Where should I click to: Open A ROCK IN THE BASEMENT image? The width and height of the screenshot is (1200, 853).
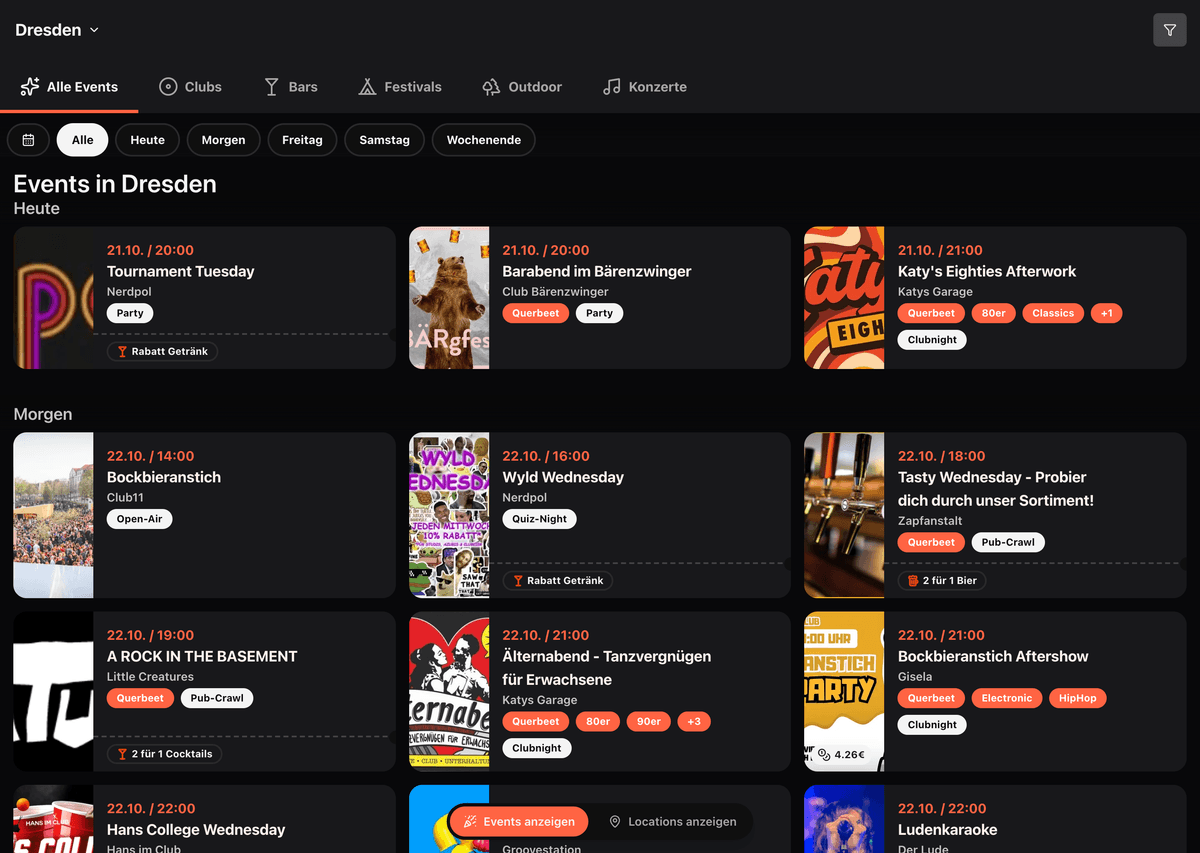coord(53,691)
